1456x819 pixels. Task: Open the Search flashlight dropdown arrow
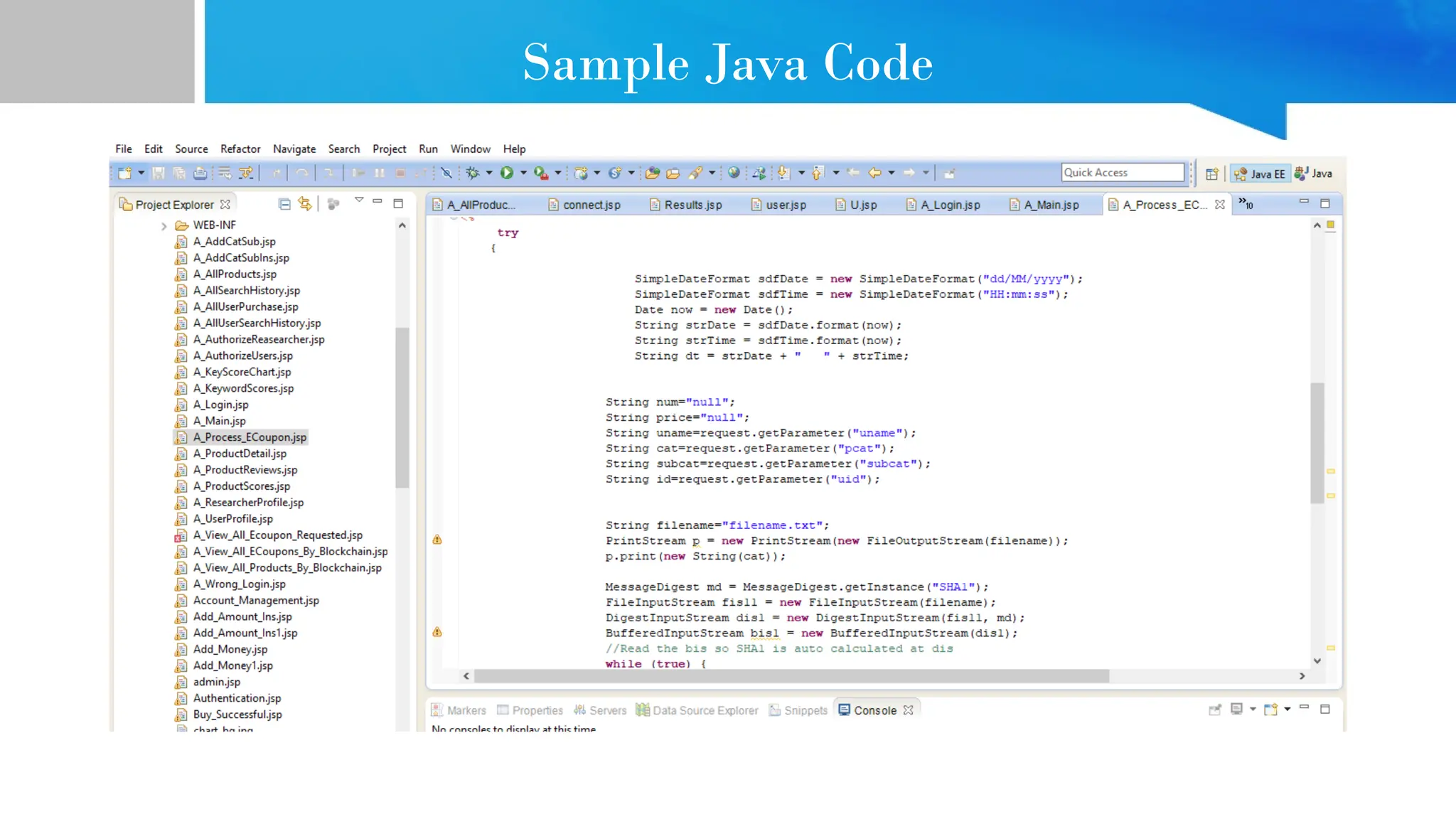point(712,173)
